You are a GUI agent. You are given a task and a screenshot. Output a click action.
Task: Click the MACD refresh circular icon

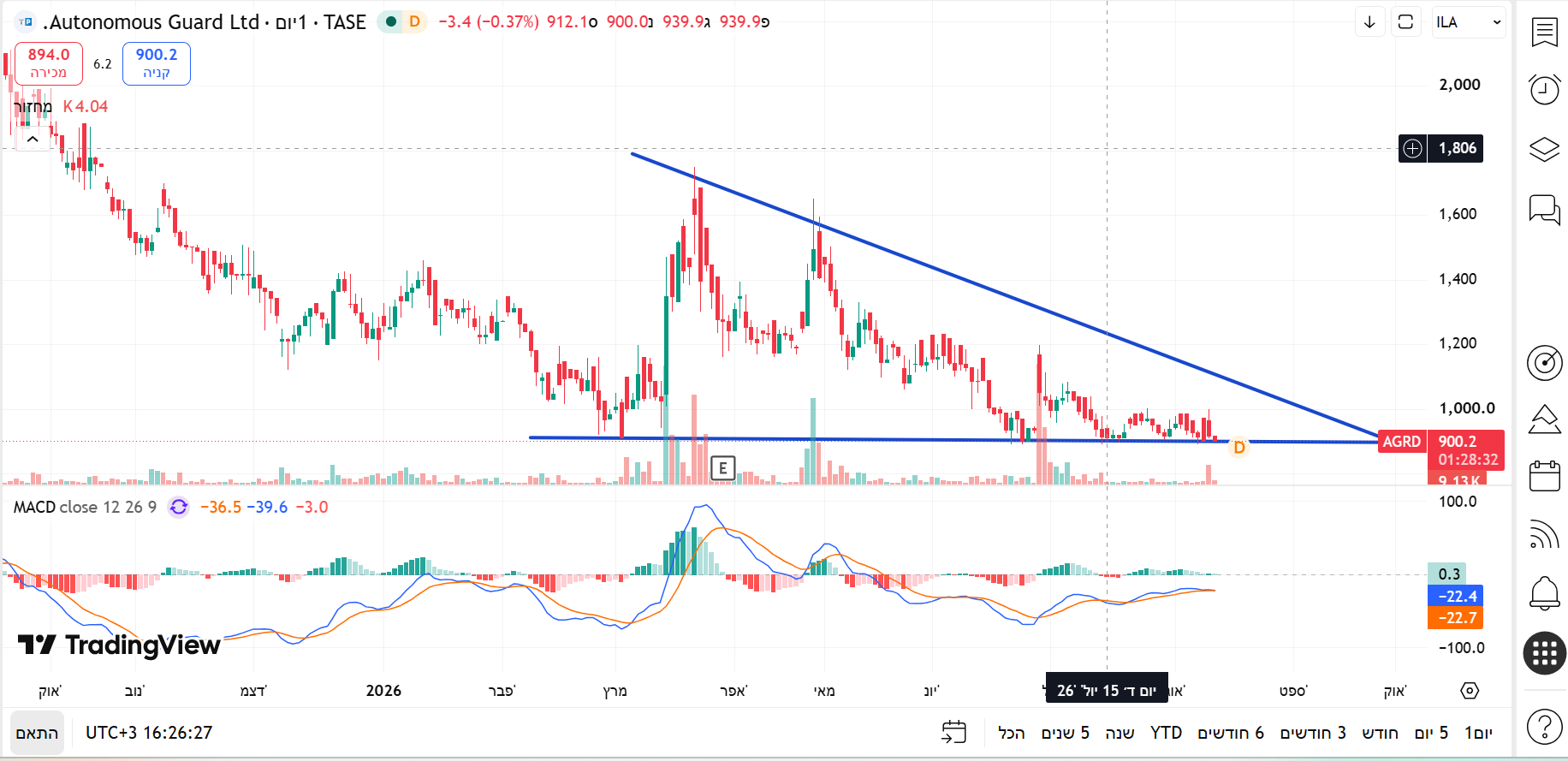pos(178,507)
